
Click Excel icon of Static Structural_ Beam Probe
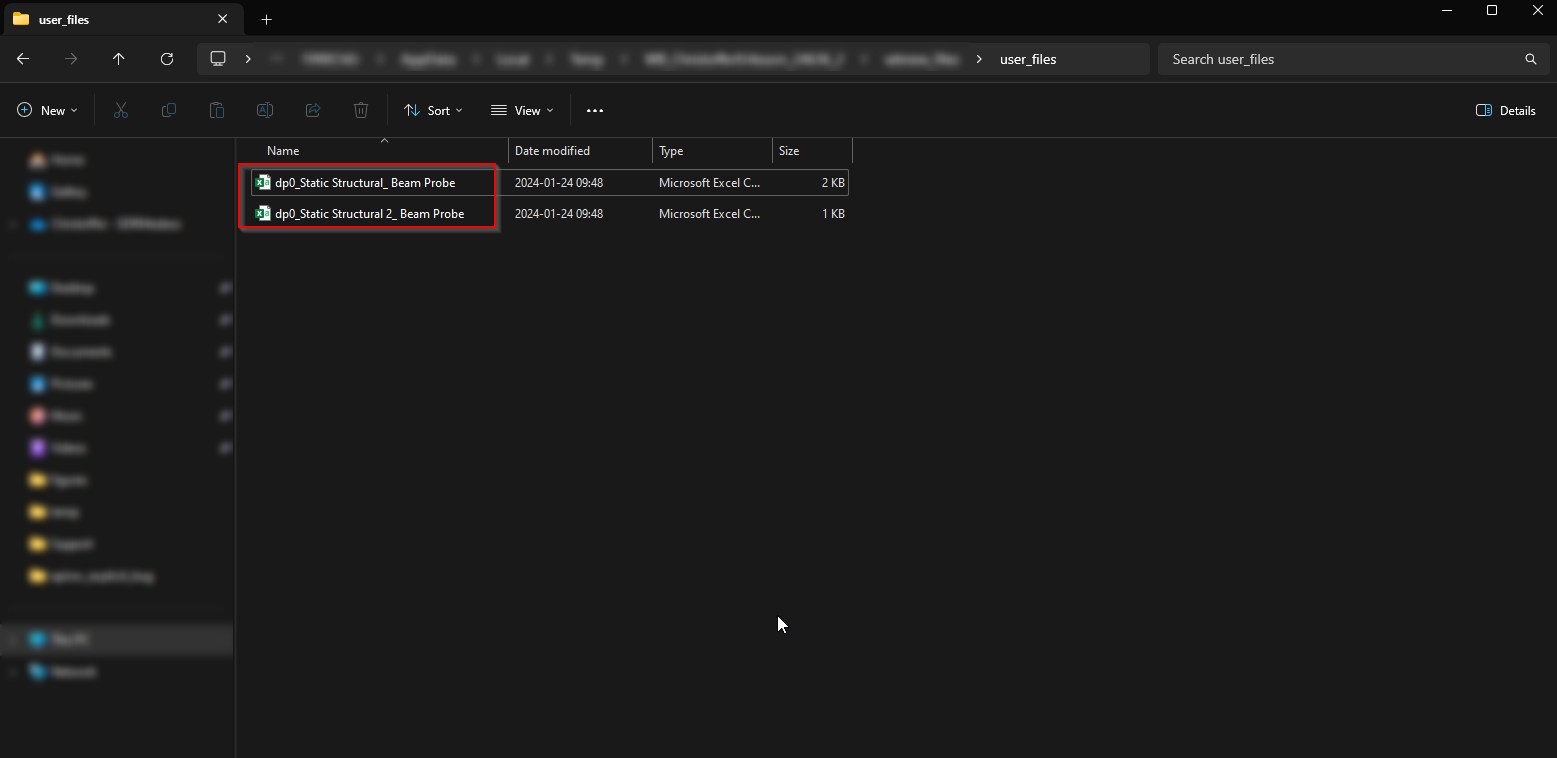(263, 182)
